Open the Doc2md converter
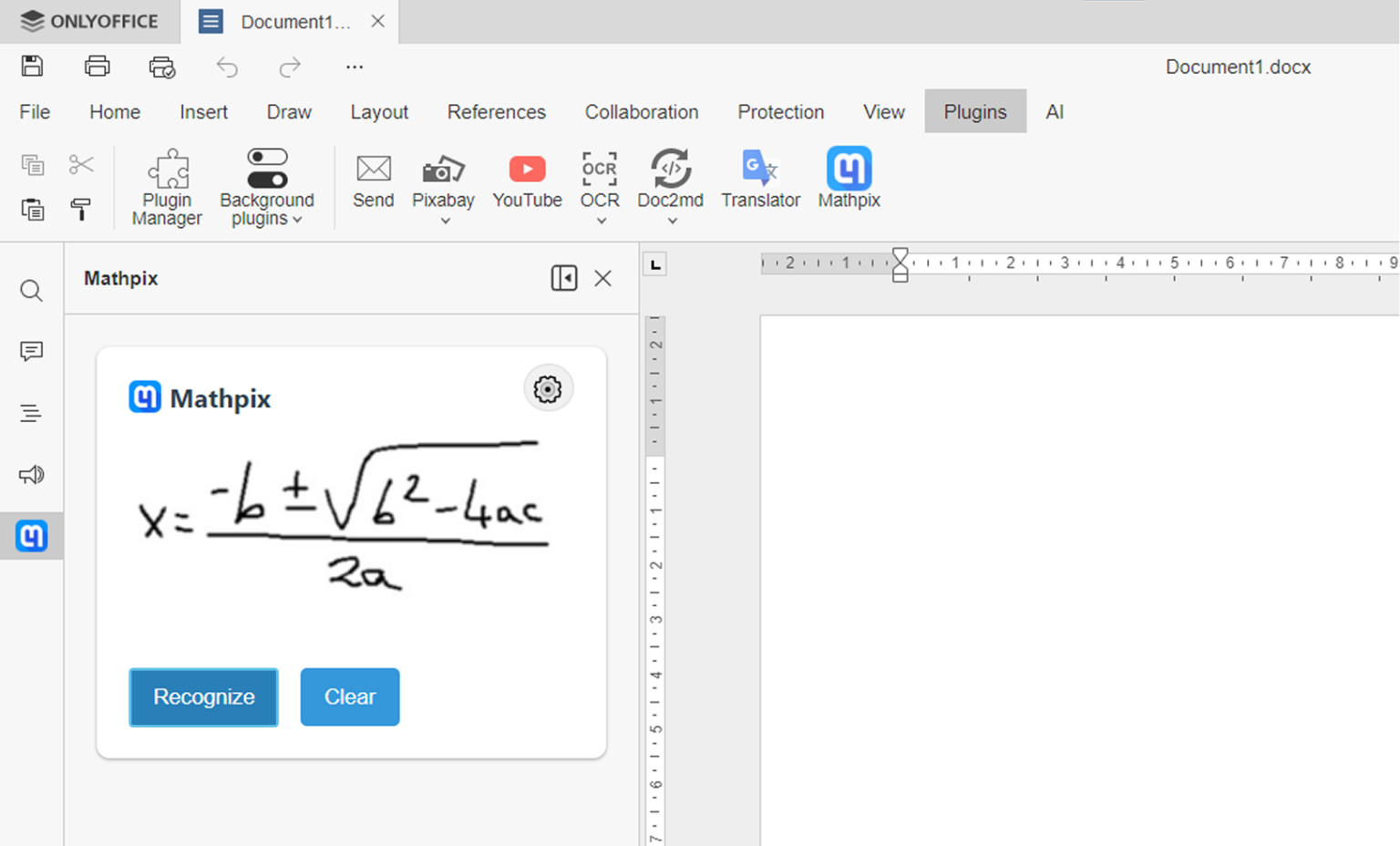Image resolution: width=1400 pixels, height=846 pixels. click(x=670, y=176)
